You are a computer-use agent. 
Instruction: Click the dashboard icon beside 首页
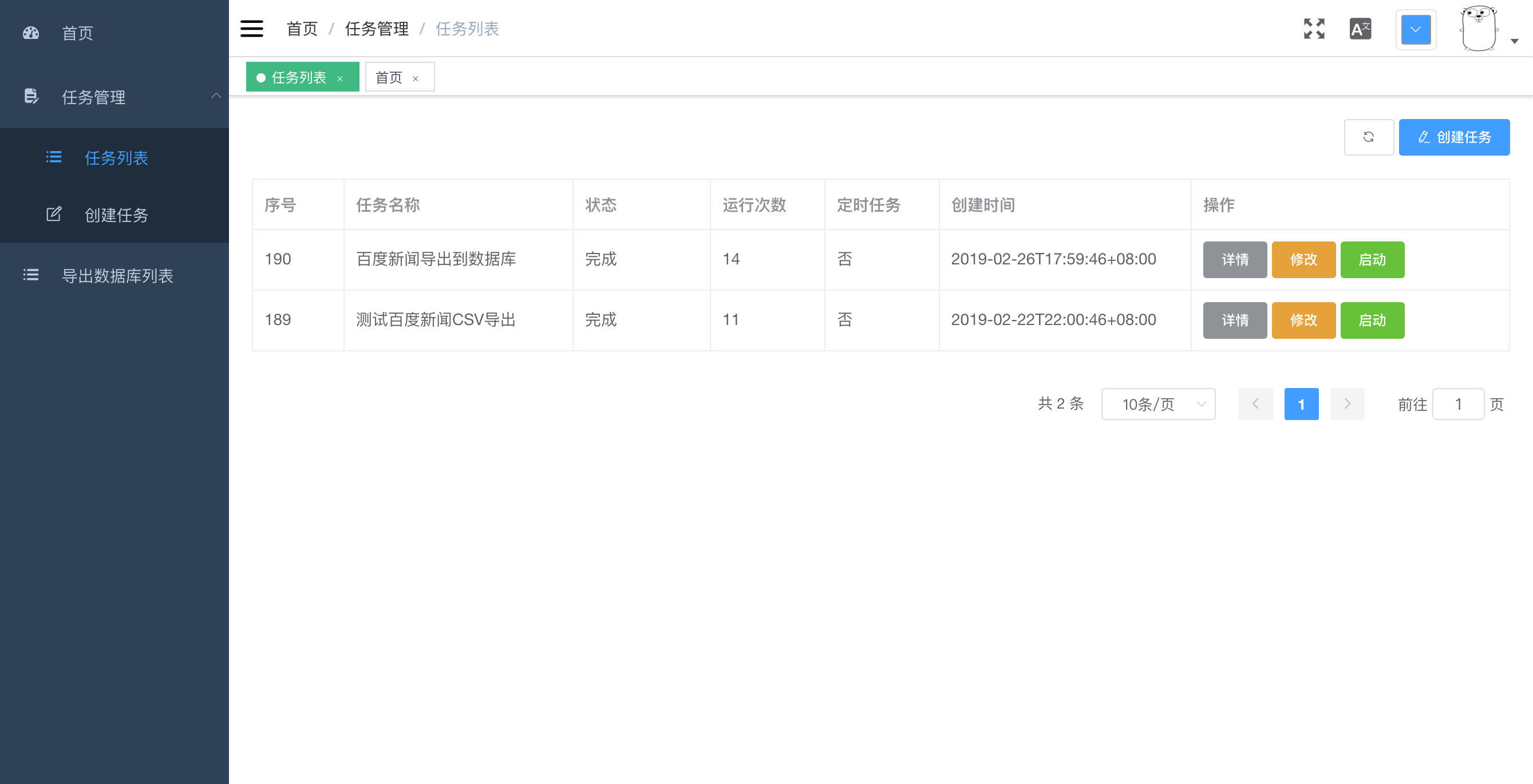[31, 33]
